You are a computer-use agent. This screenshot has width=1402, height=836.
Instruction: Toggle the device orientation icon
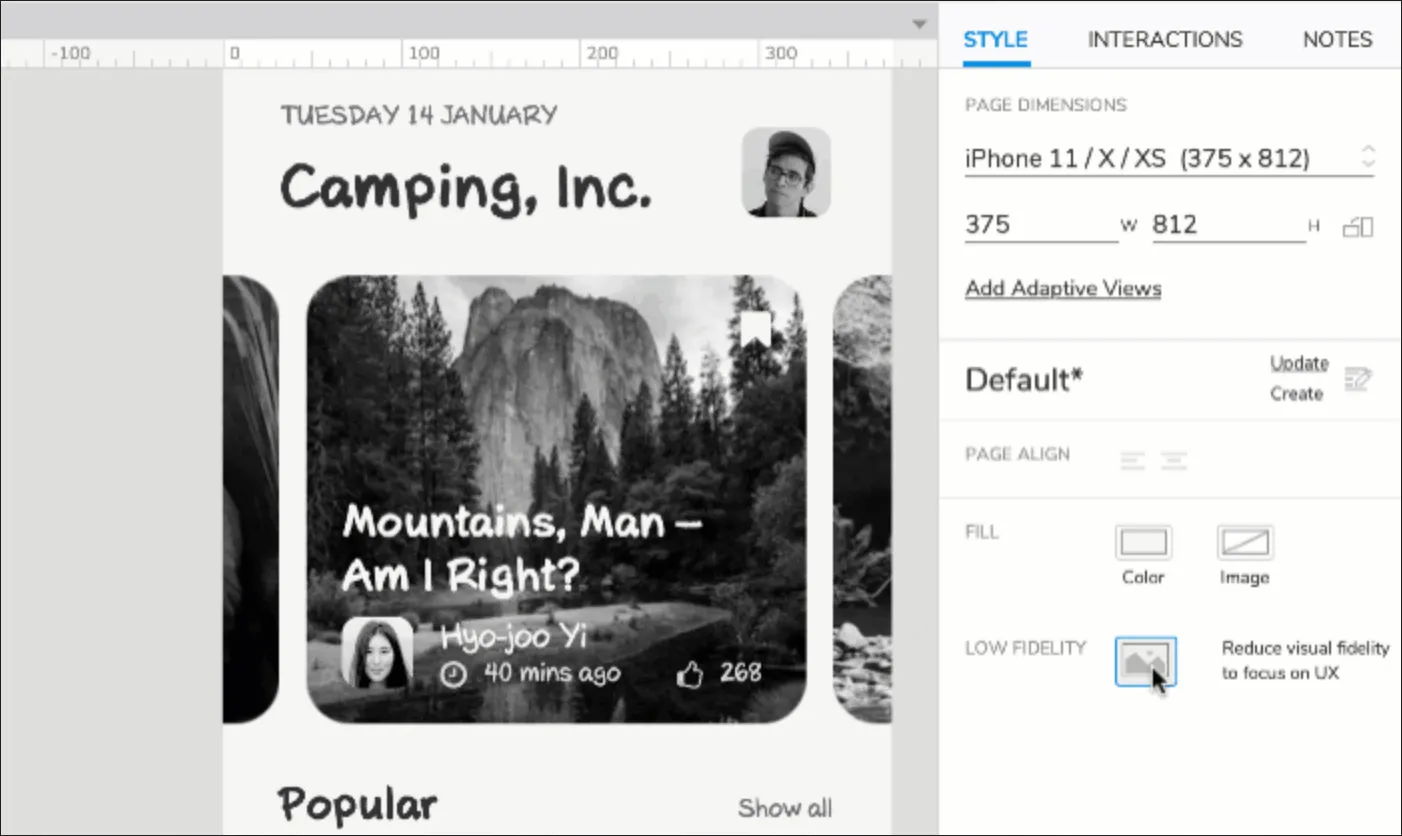click(1358, 227)
